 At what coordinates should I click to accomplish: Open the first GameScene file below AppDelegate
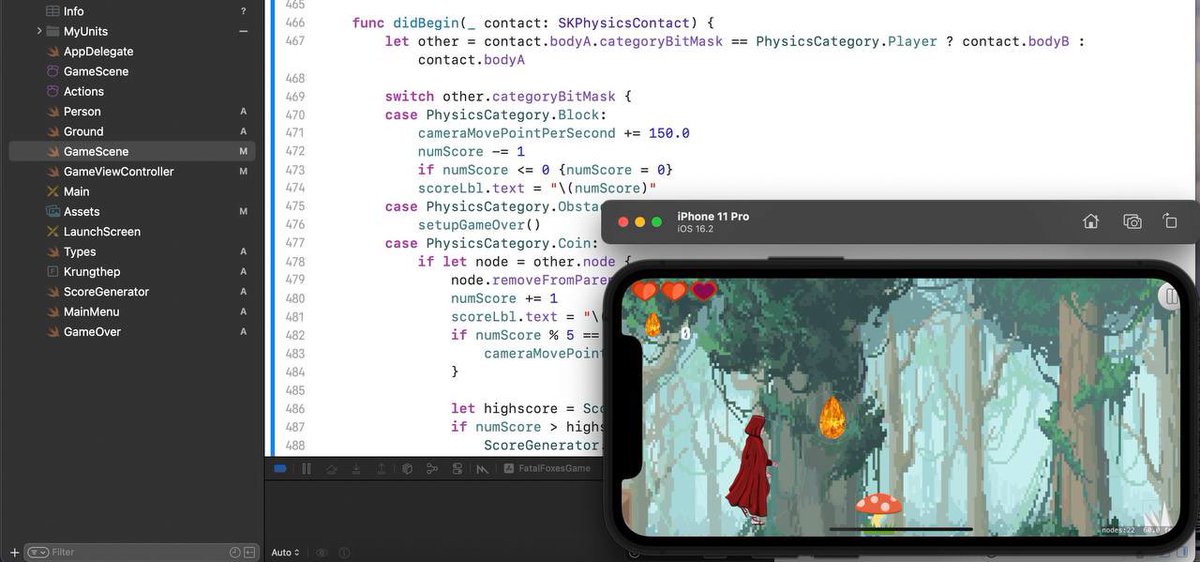click(96, 71)
